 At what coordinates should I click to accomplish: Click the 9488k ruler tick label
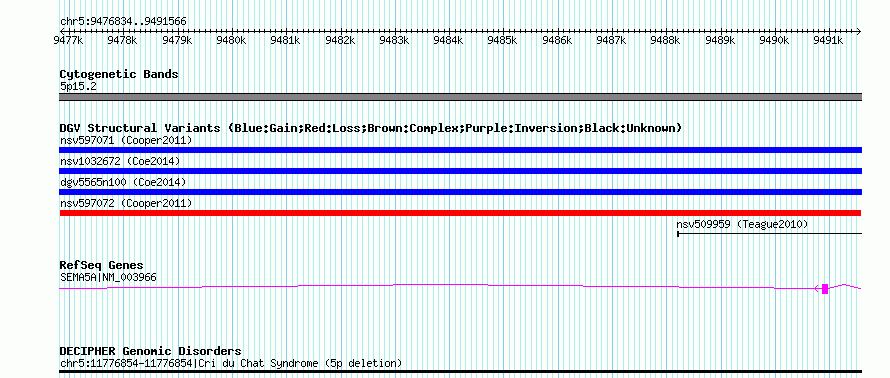666,41
